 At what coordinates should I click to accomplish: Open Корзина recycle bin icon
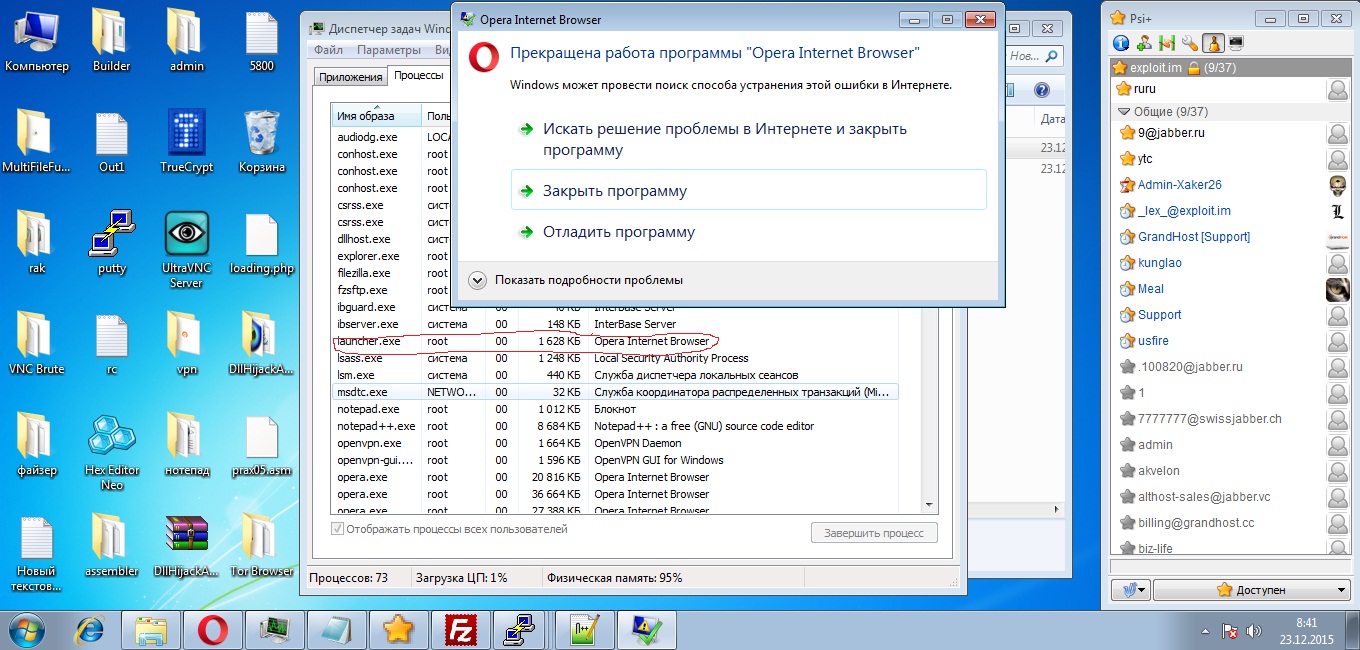262,142
